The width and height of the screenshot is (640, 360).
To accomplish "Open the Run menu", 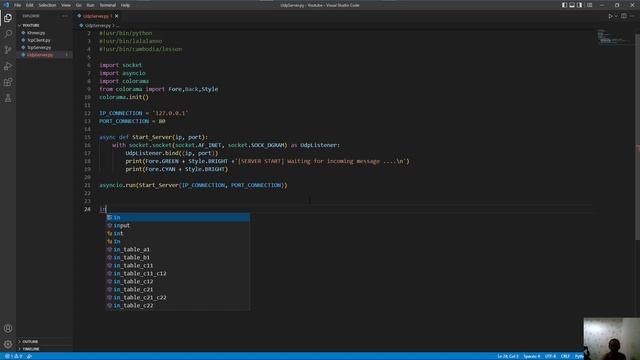I will (x=90, y=5).
